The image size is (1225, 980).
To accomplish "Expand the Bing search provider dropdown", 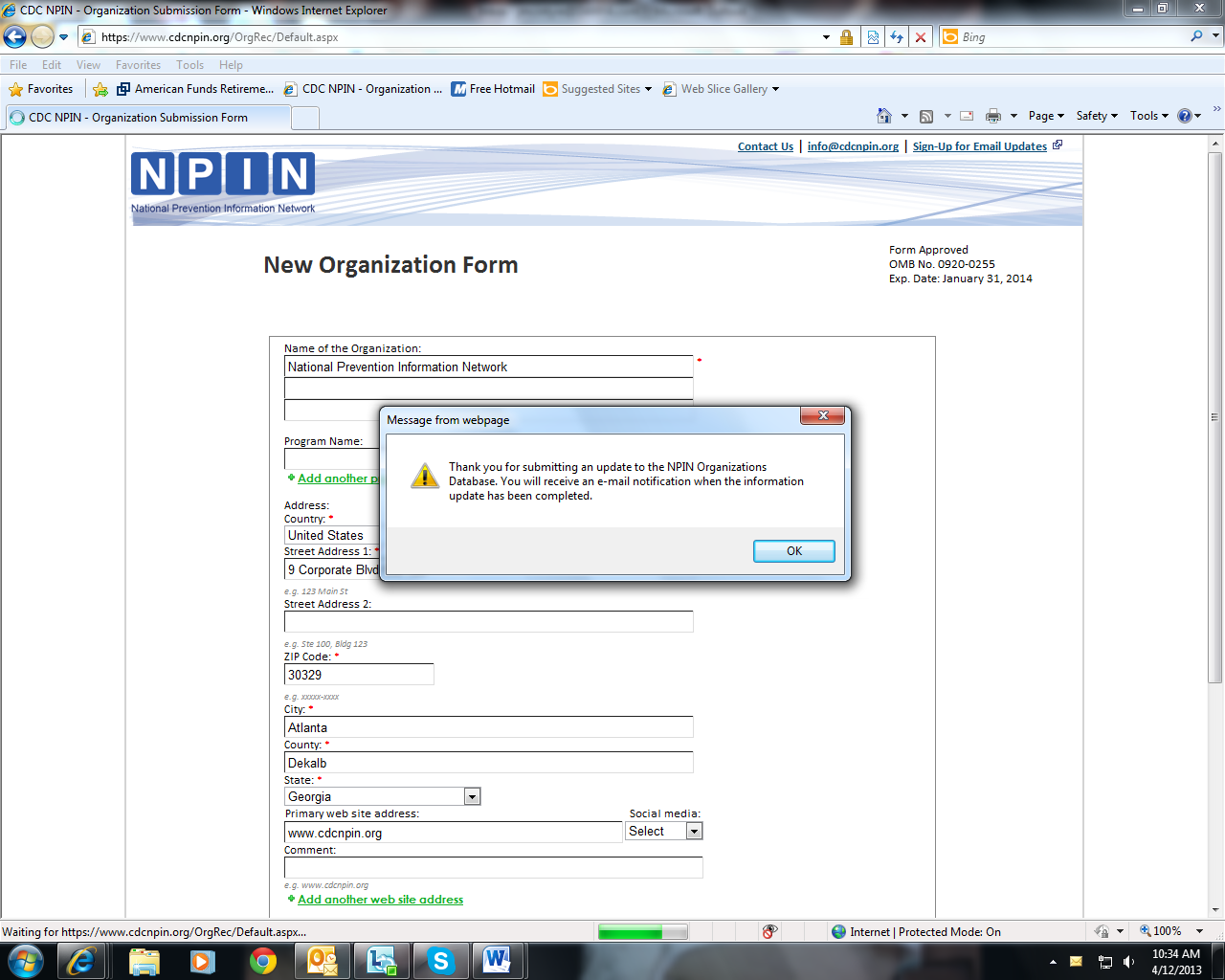I will 1216,36.
